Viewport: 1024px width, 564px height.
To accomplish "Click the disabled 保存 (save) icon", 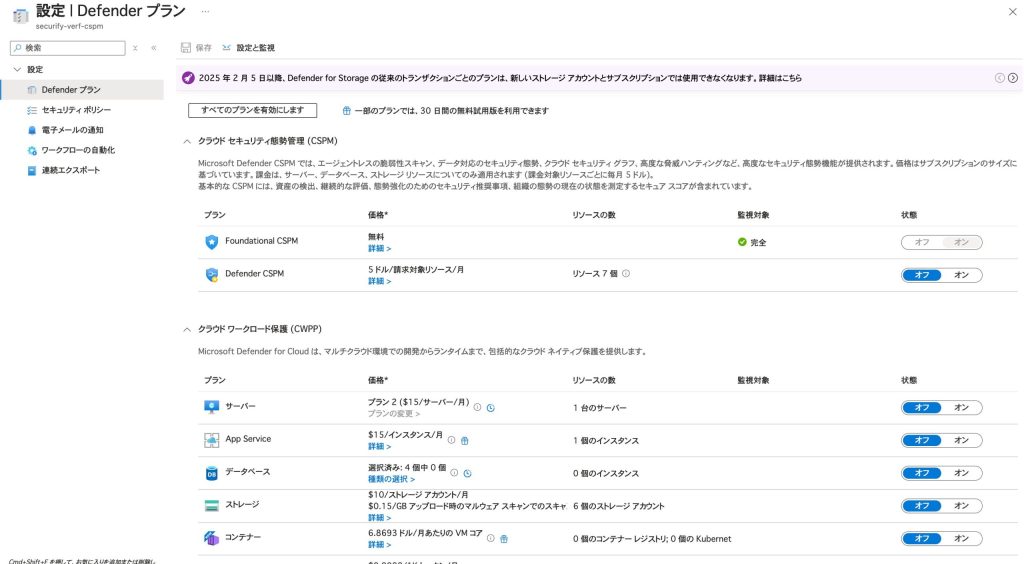I will (x=186, y=48).
